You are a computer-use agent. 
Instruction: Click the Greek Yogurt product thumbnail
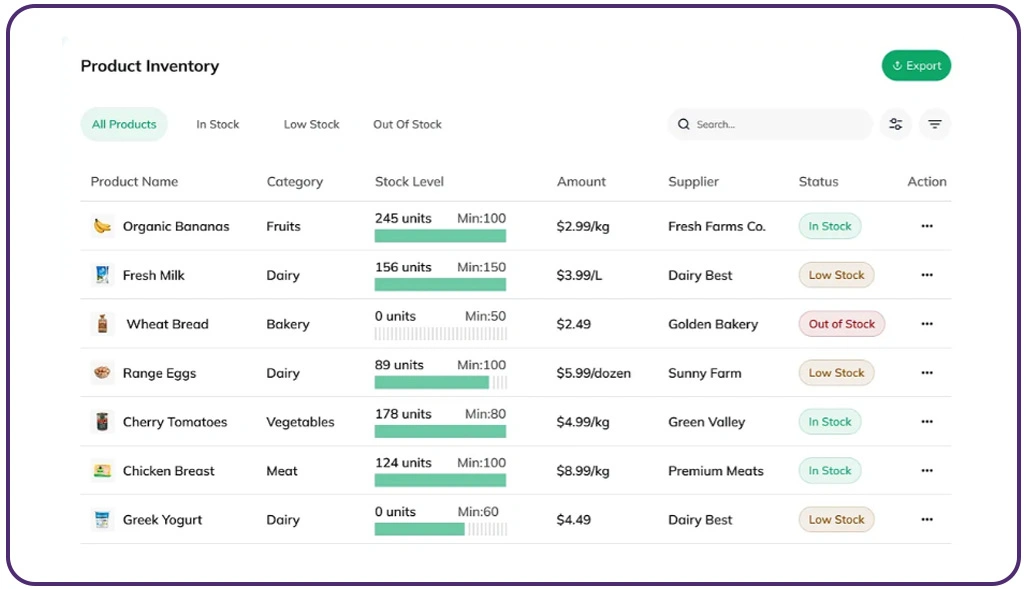click(x=102, y=520)
